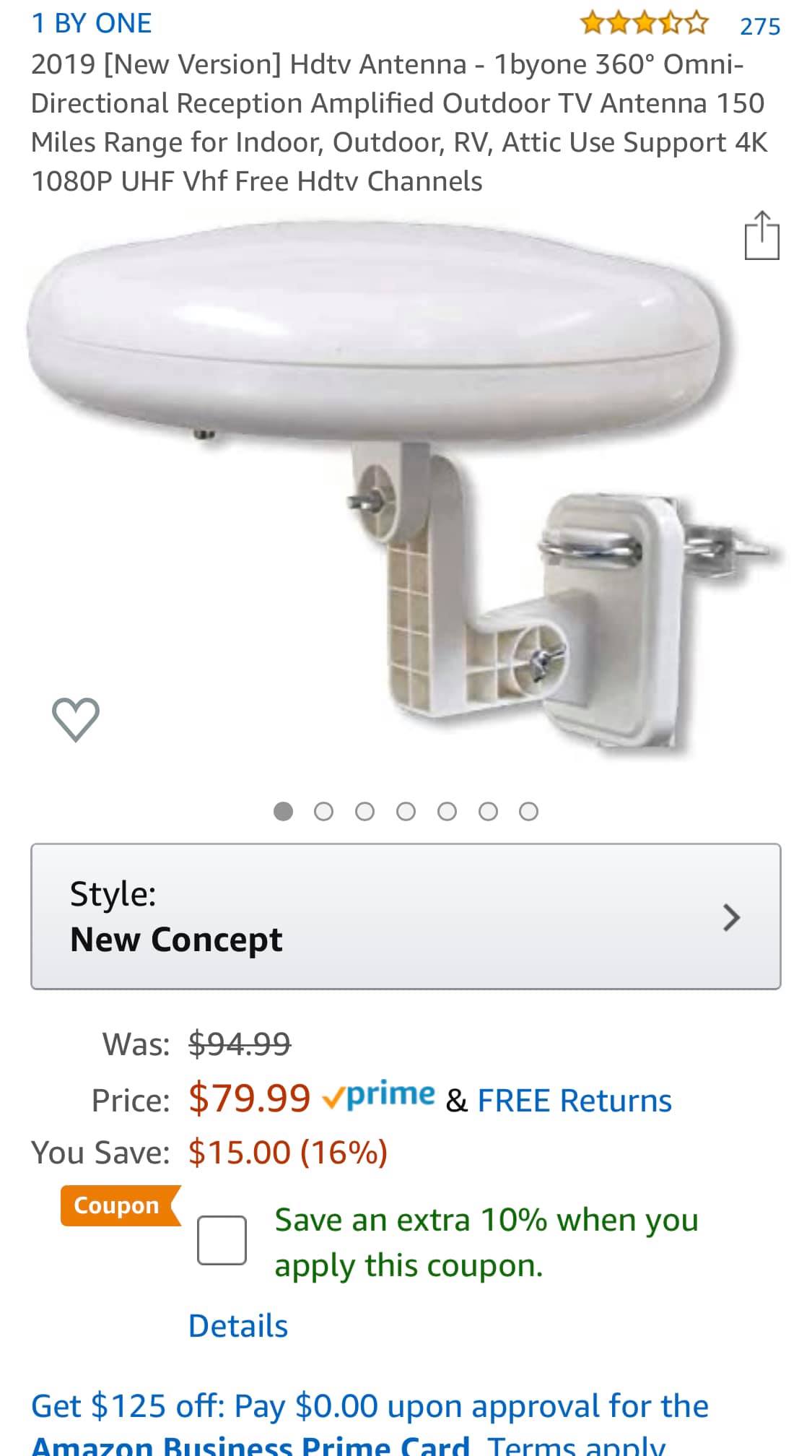The image size is (812, 1456).
Task: Expand the Style New Concept selector
Action: [406, 916]
